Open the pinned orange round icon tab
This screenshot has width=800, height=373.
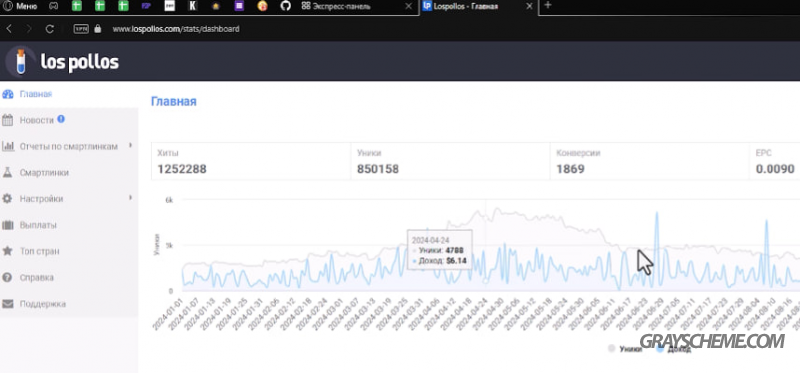(x=262, y=6)
